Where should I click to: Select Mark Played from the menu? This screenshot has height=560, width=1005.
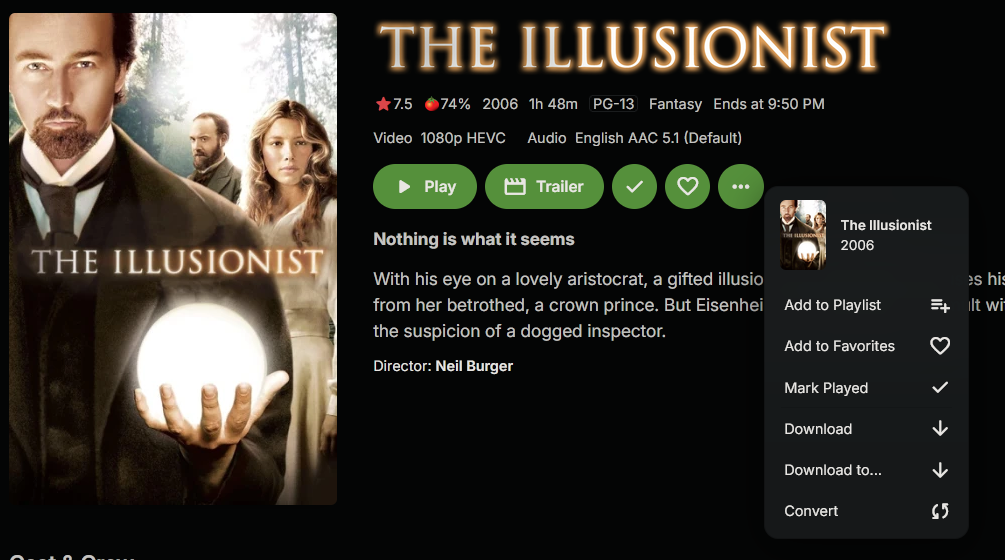(866, 388)
